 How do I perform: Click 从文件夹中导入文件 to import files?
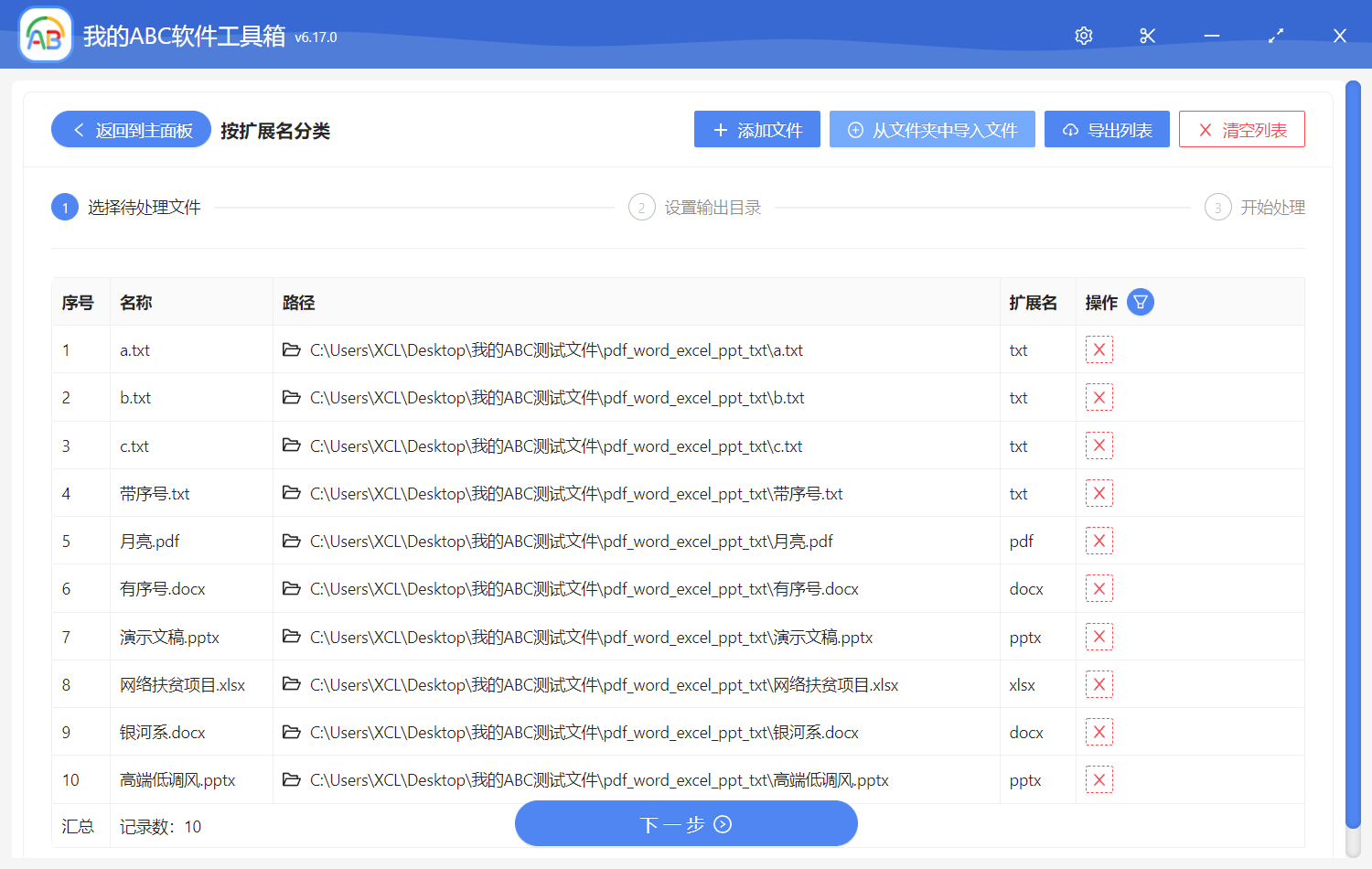[932, 129]
